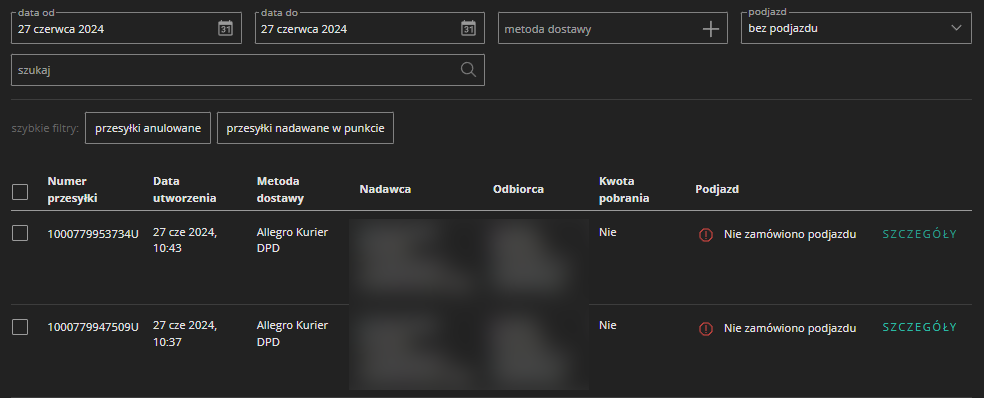
Task: Open calendar icon in data od field
Action: click(x=225, y=28)
